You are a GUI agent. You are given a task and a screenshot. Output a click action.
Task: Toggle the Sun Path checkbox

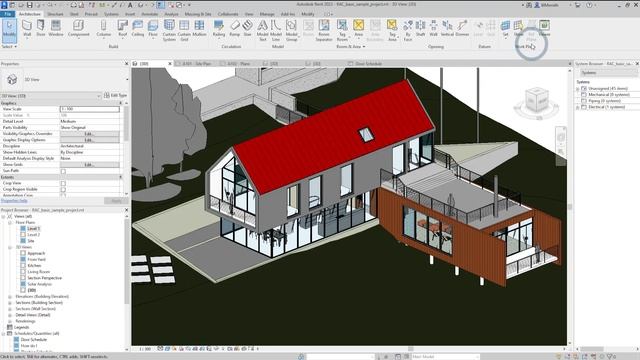(63, 171)
